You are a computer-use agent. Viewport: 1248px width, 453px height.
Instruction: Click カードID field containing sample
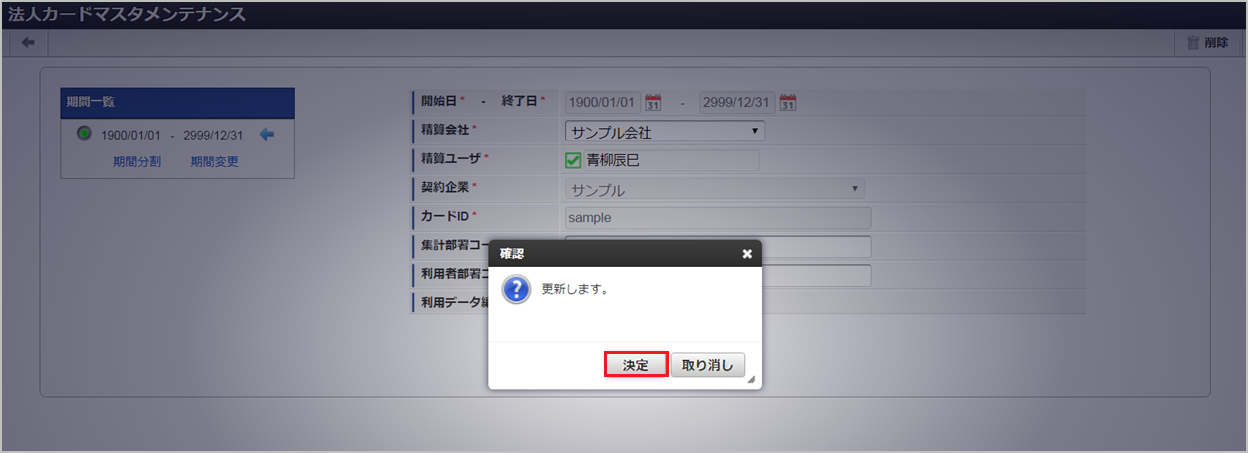[718, 218]
